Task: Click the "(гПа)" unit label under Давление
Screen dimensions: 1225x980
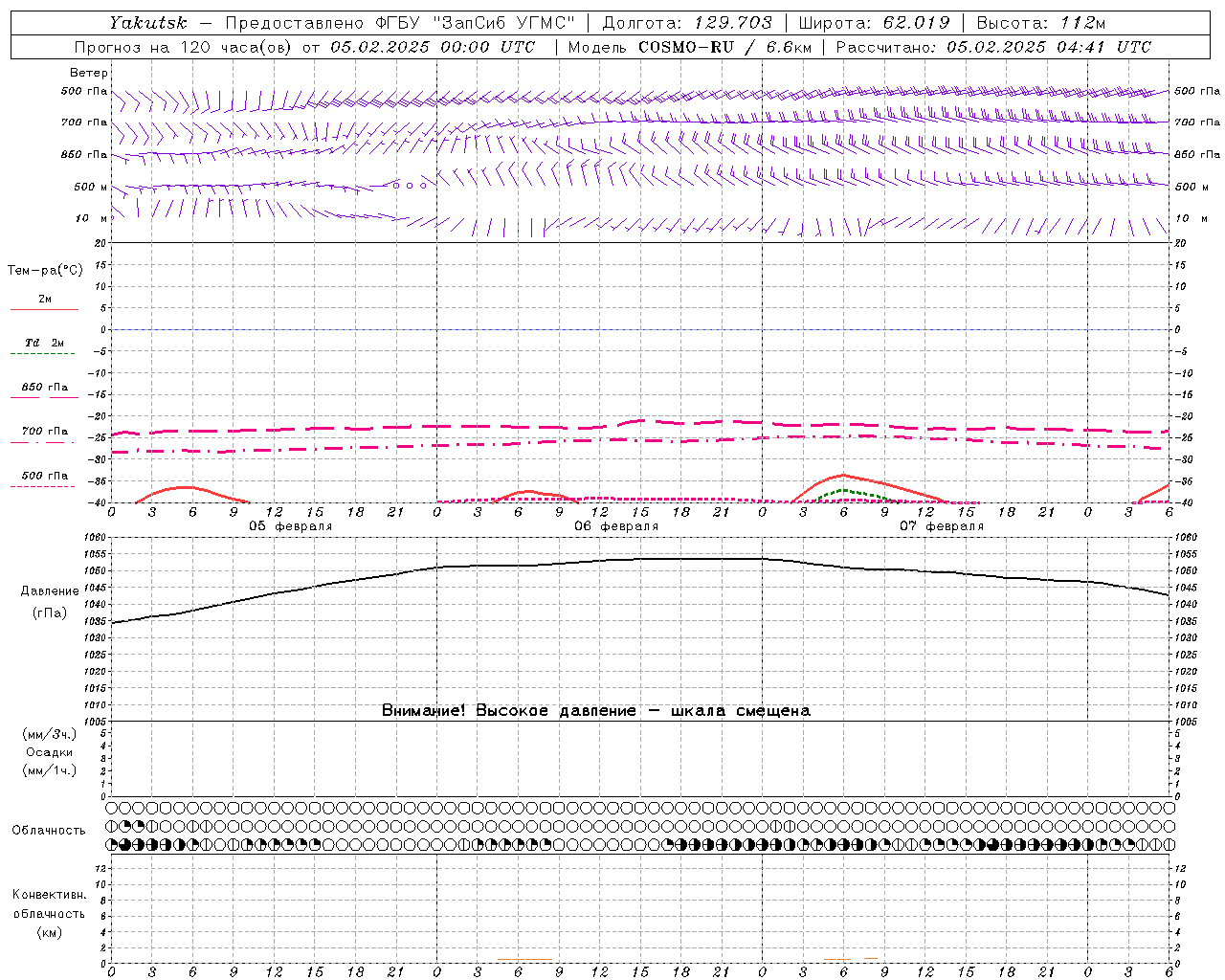Action: [50, 613]
